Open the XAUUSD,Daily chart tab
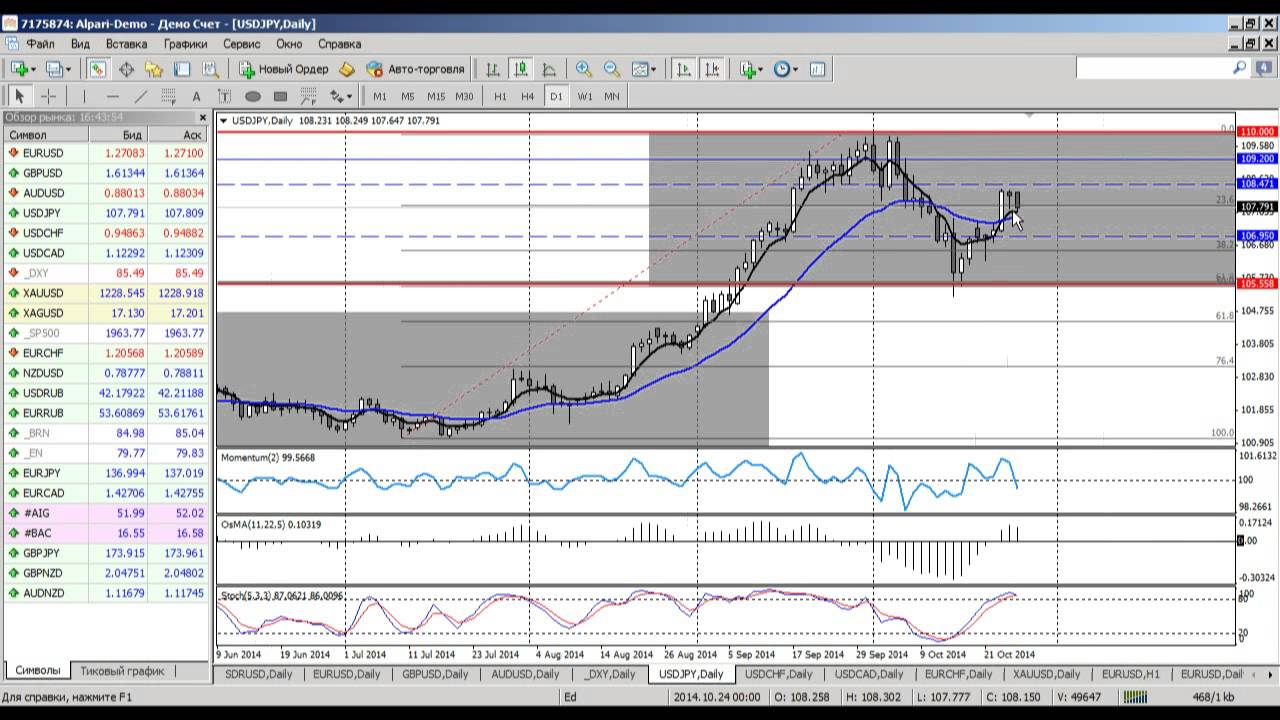Image resolution: width=1280 pixels, height=720 pixels. point(1046,674)
